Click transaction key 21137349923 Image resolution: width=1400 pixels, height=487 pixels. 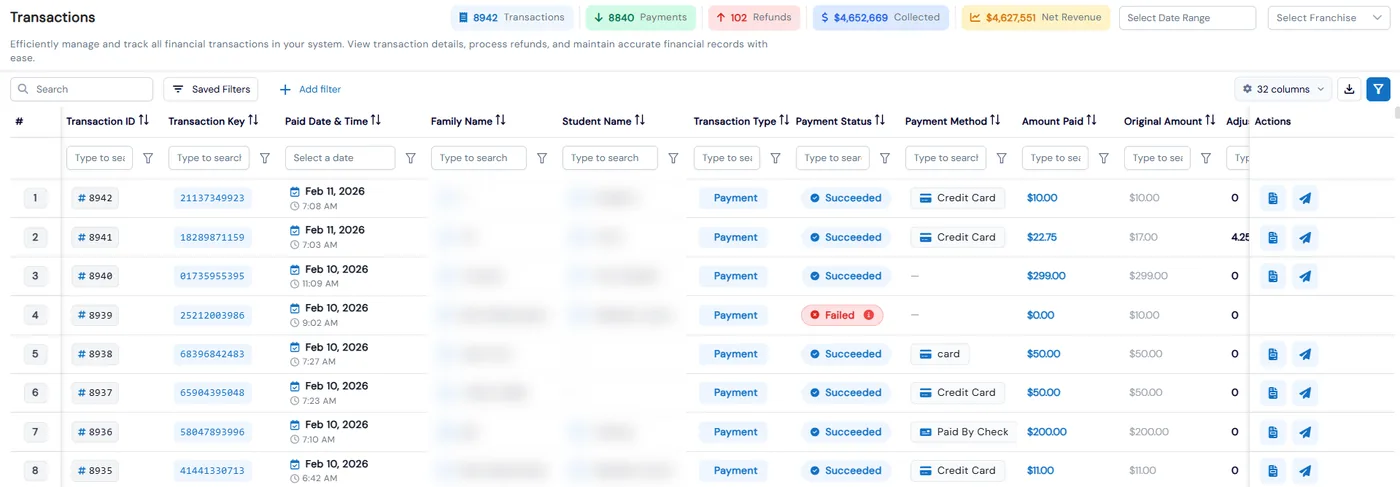[x=212, y=198]
